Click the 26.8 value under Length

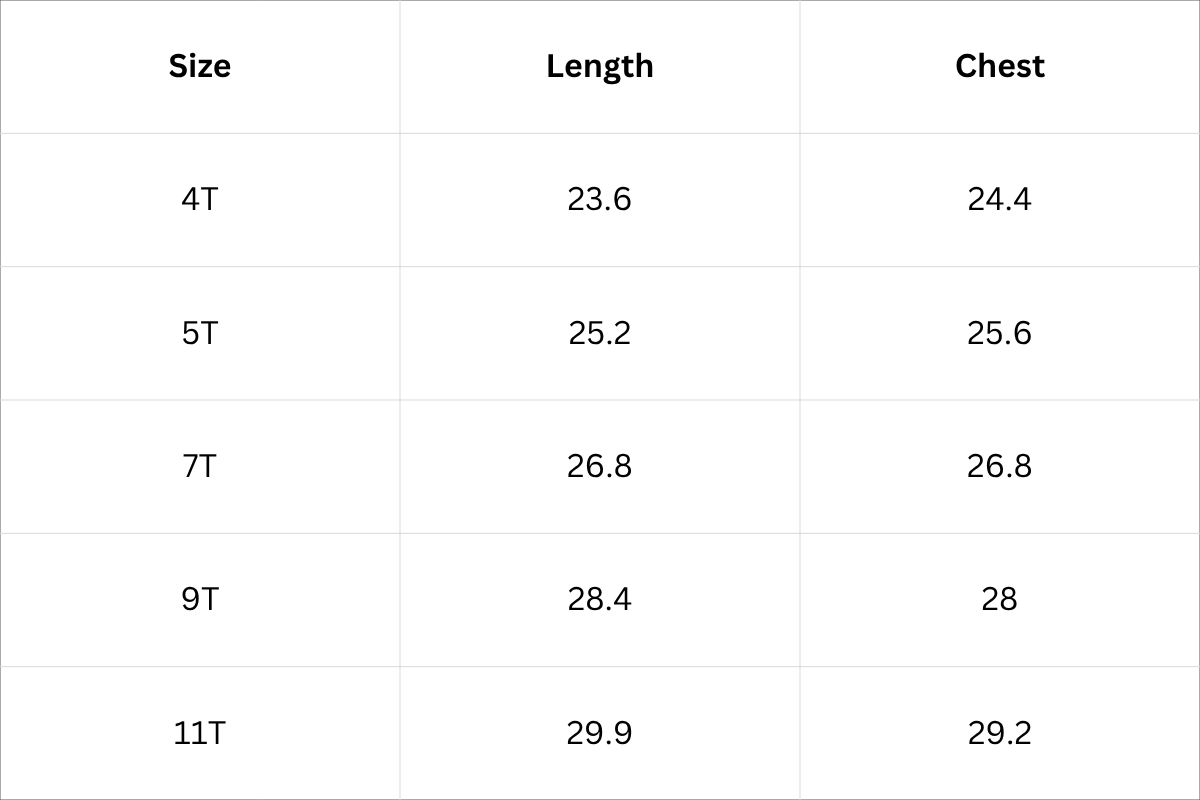tap(600, 466)
